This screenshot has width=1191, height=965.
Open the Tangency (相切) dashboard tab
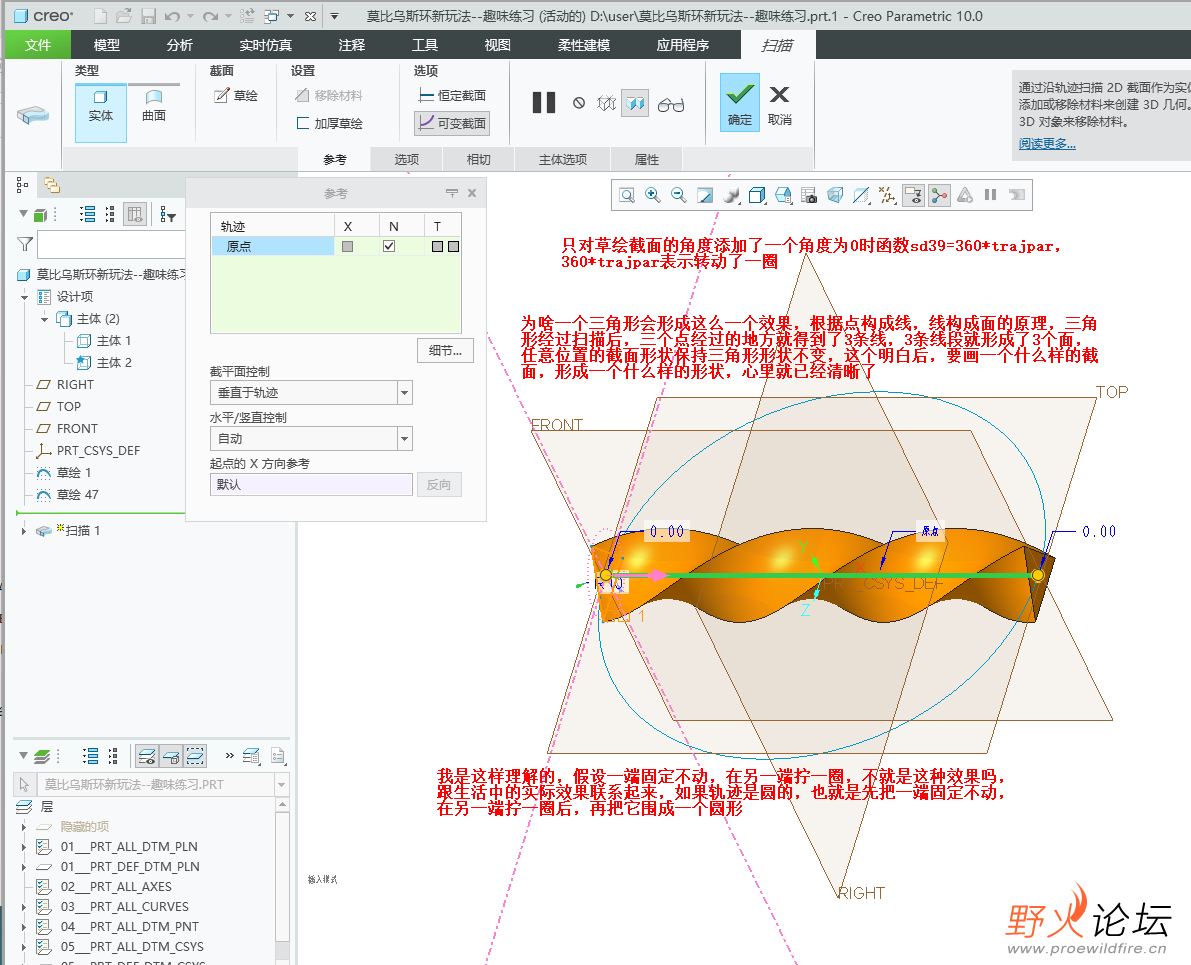[x=479, y=160]
